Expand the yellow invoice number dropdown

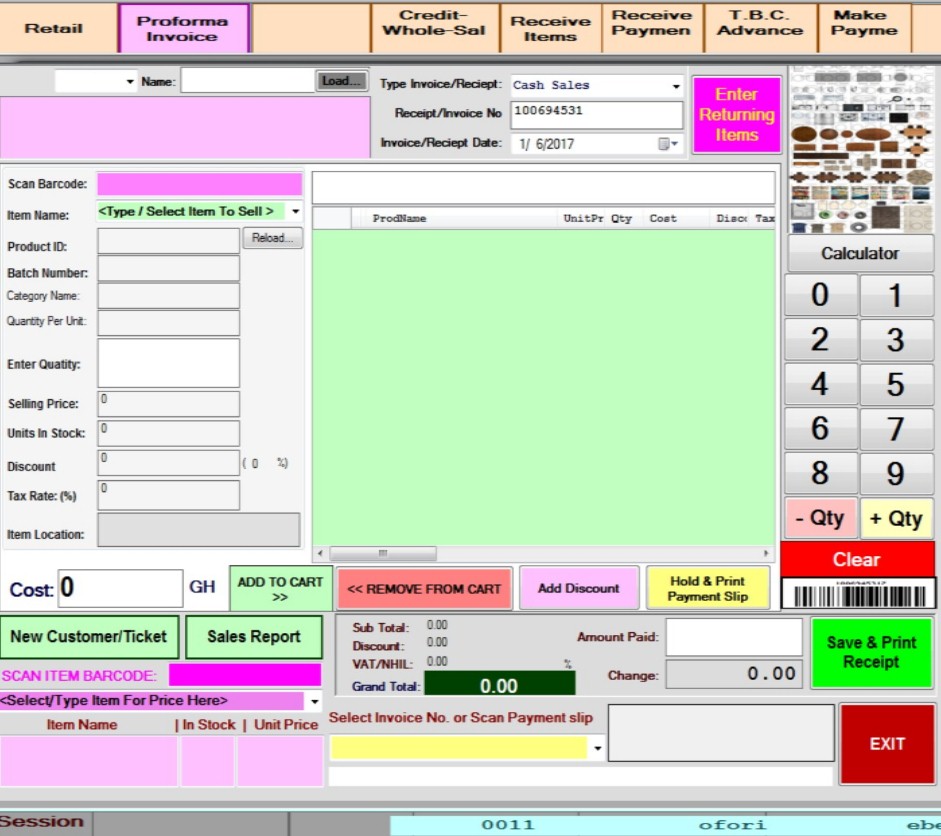point(598,748)
